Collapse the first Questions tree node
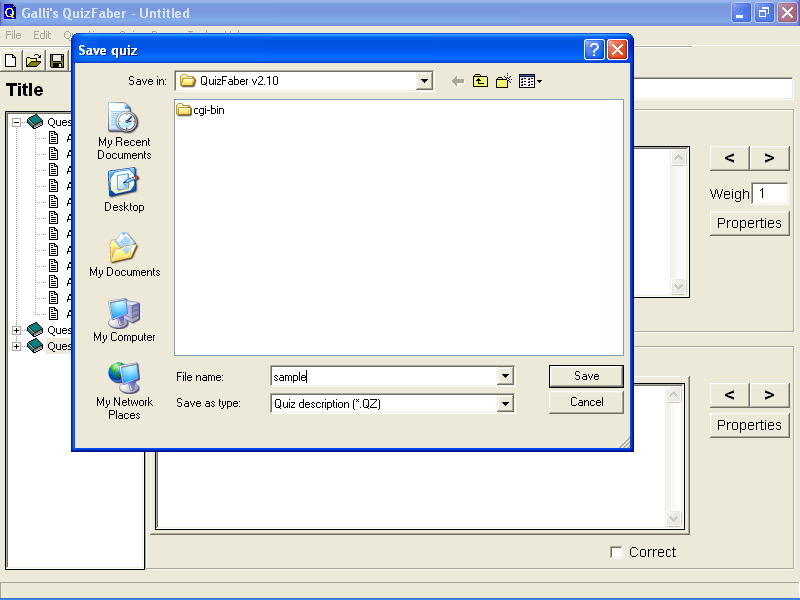The height and width of the screenshot is (600, 800). click(x=16, y=121)
